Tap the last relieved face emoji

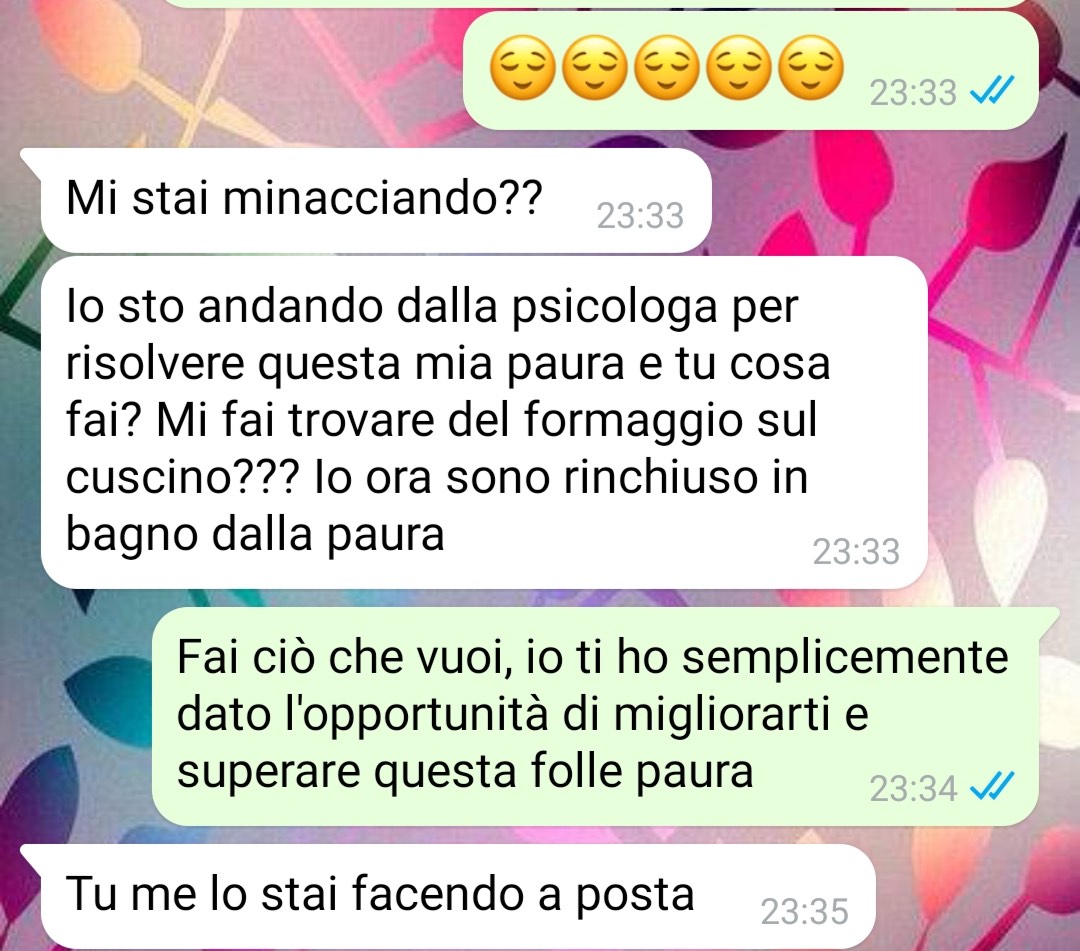click(811, 67)
